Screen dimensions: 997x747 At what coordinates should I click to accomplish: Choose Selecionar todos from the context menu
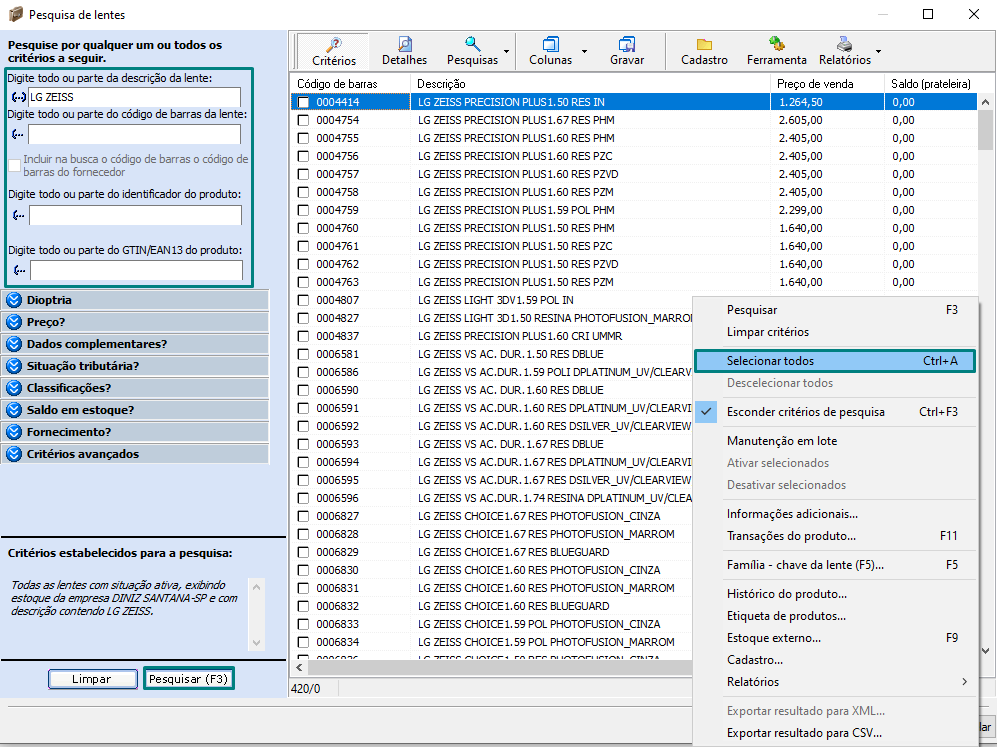(x=835, y=361)
